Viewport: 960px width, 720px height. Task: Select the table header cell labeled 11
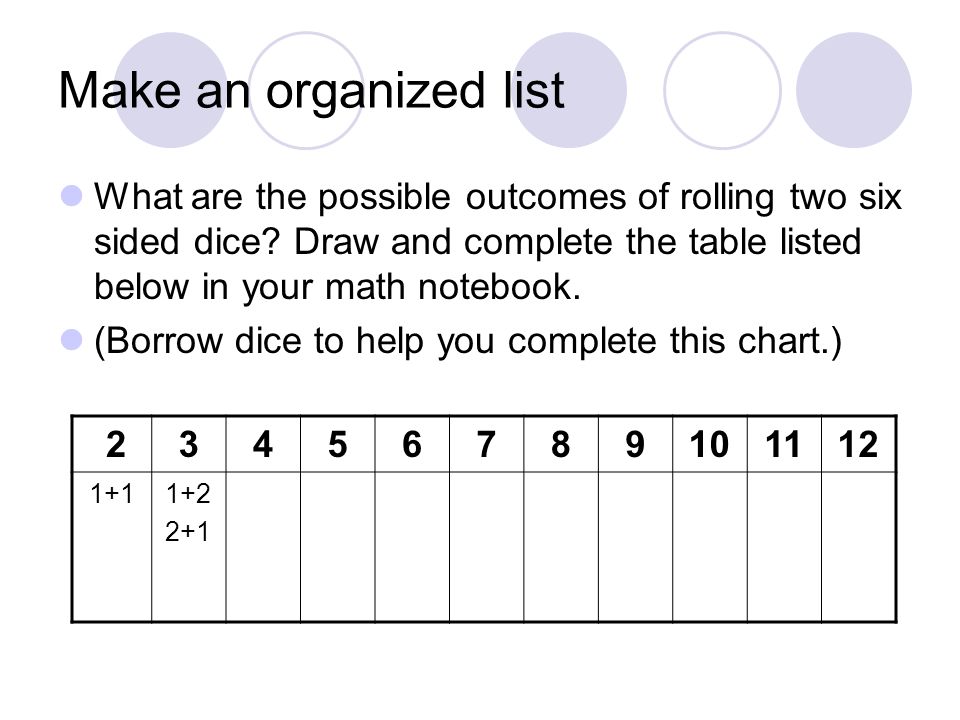tap(784, 444)
